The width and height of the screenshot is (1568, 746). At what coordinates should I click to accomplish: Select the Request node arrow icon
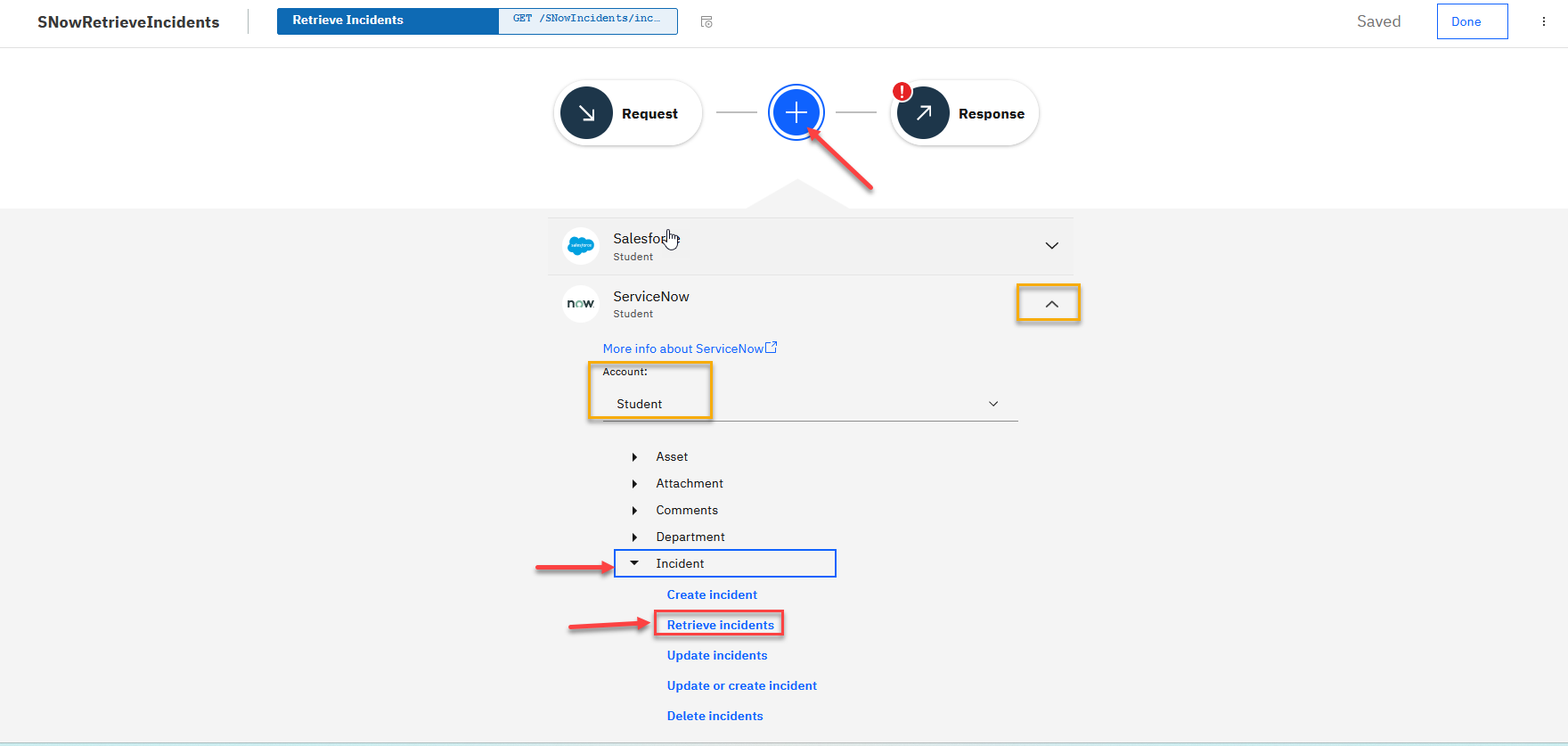(x=586, y=113)
